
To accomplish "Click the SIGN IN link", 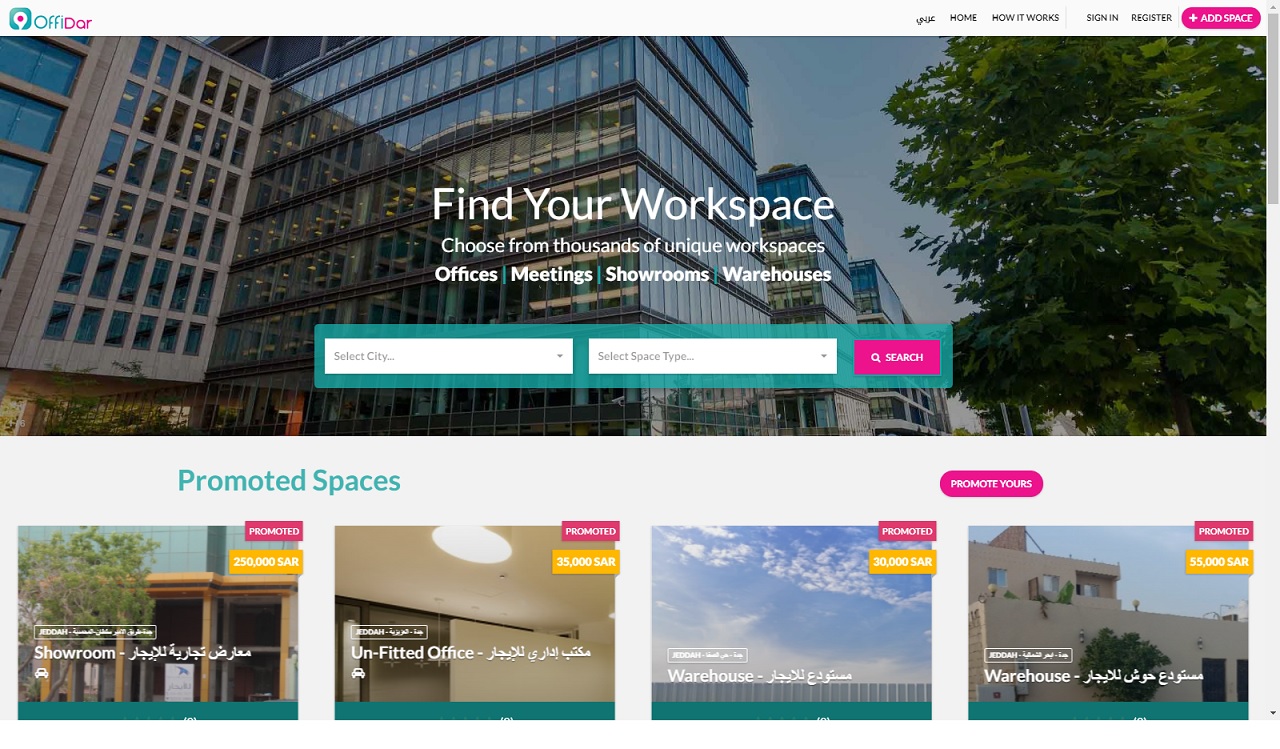I will pos(1102,18).
